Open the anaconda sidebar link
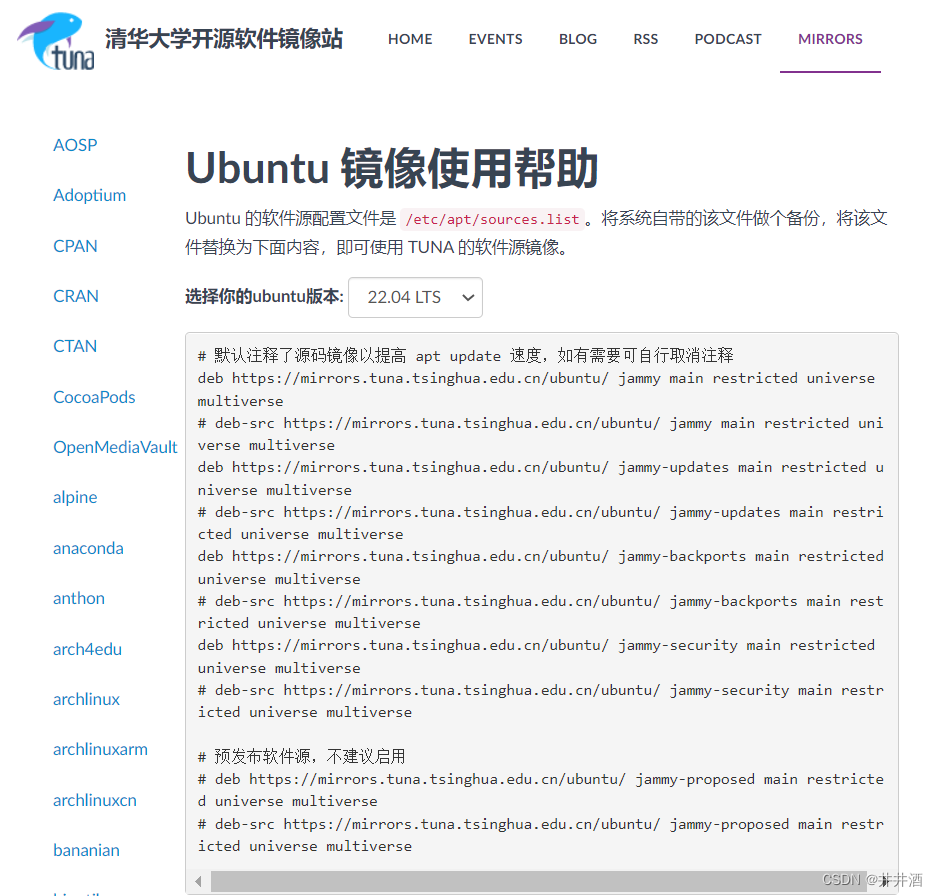 (88, 548)
